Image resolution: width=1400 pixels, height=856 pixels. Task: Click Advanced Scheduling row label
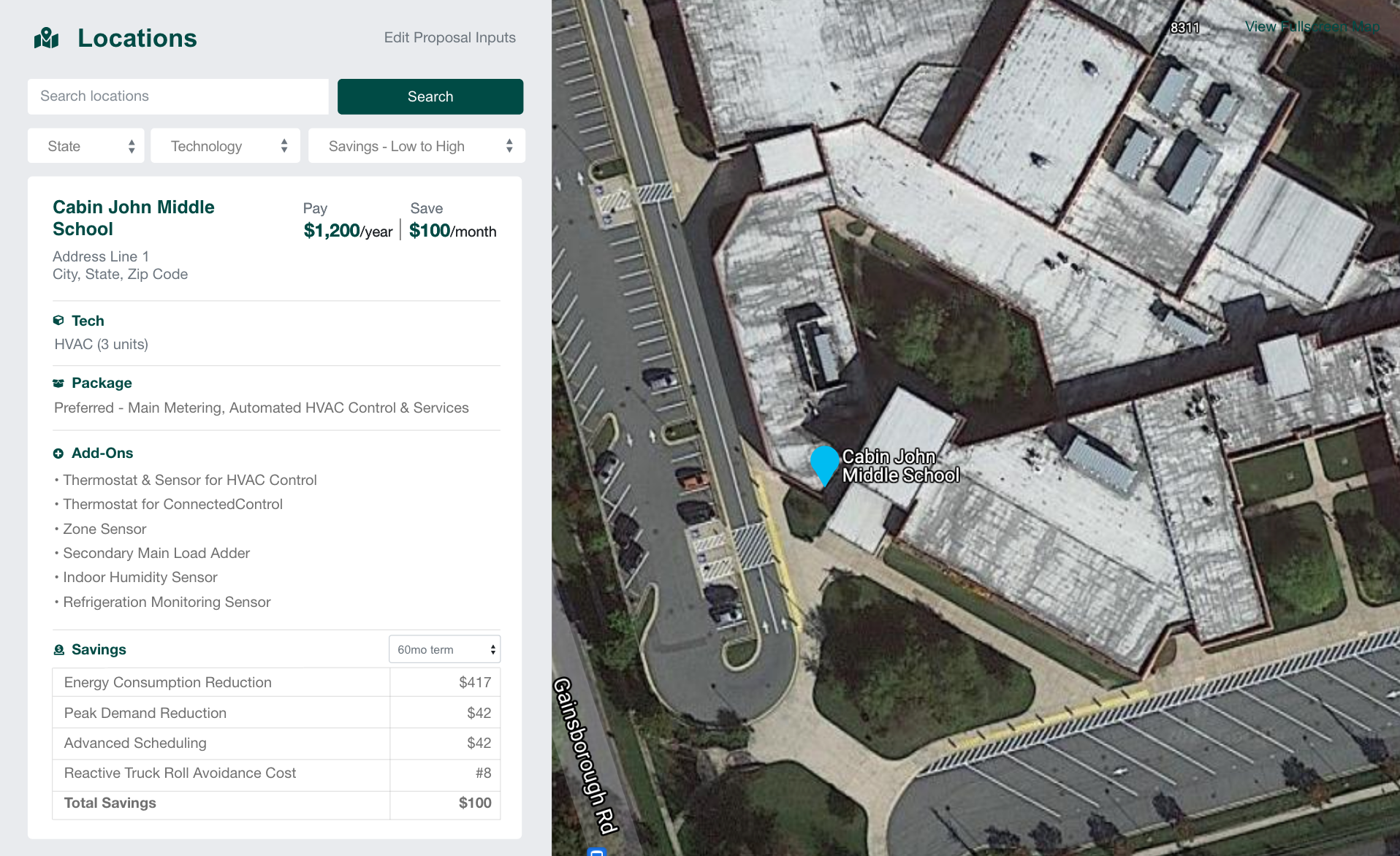pyautogui.click(x=135, y=744)
